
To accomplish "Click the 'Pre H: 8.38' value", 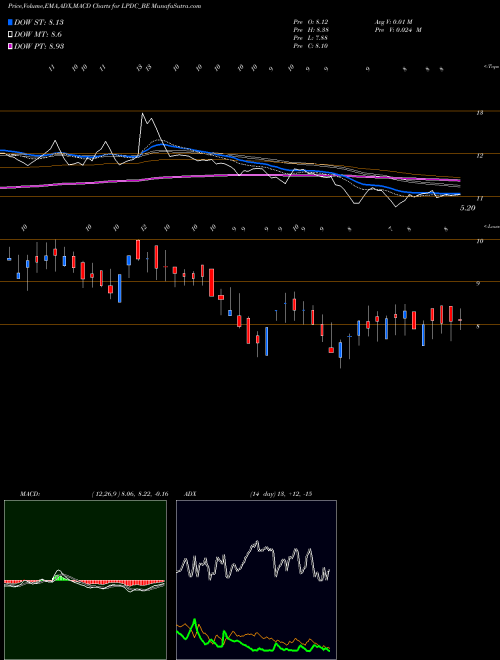I will [x=311, y=30].
